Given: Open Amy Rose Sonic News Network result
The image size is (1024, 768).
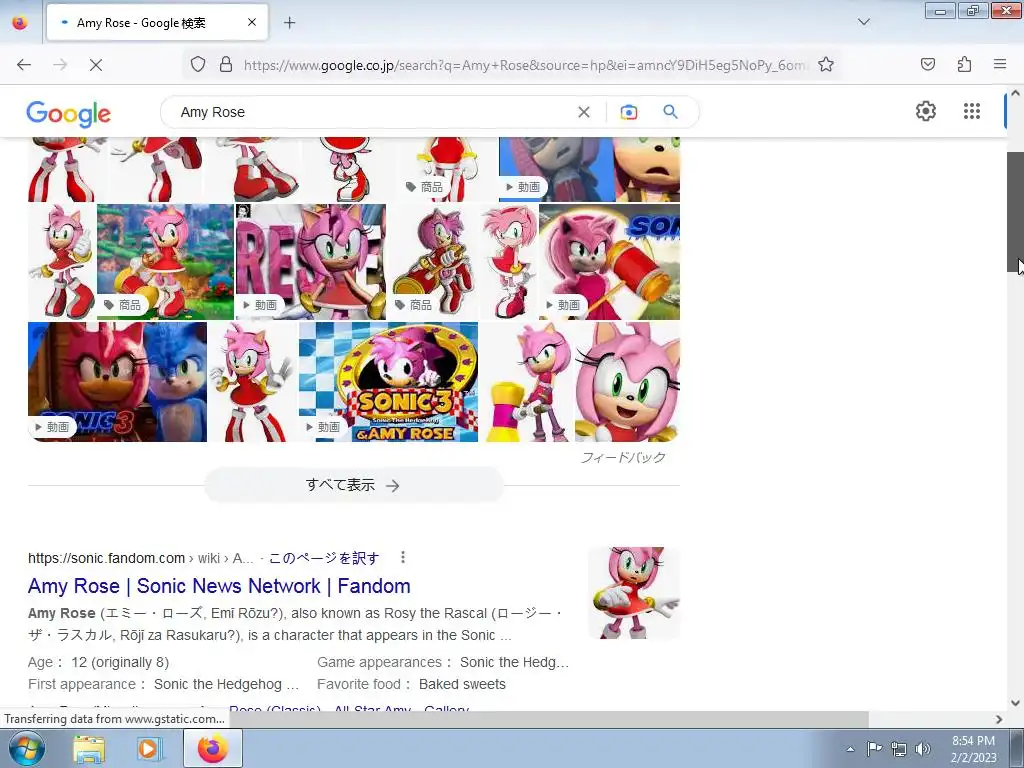Looking at the screenshot, I should [219, 586].
